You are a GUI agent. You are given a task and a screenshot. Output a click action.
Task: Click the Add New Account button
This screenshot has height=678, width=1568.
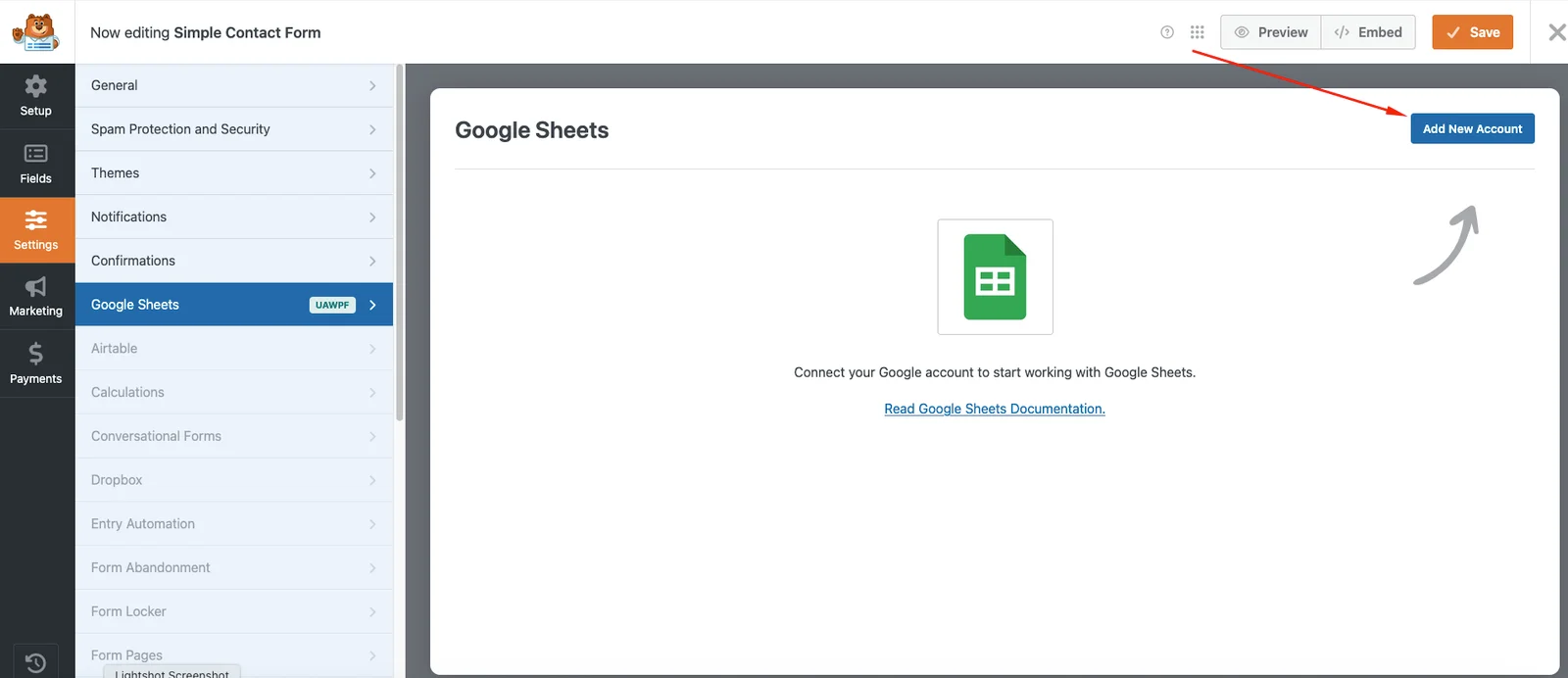pyautogui.click(x=1472, y=129)
